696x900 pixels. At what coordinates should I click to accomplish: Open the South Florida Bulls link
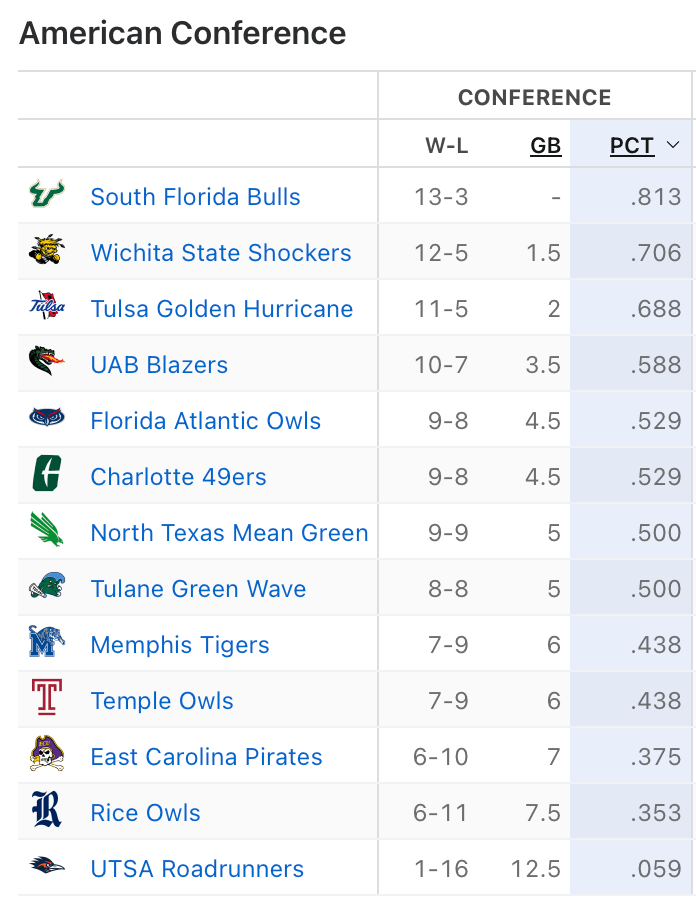pyautogui.click(x=195, y=197)
